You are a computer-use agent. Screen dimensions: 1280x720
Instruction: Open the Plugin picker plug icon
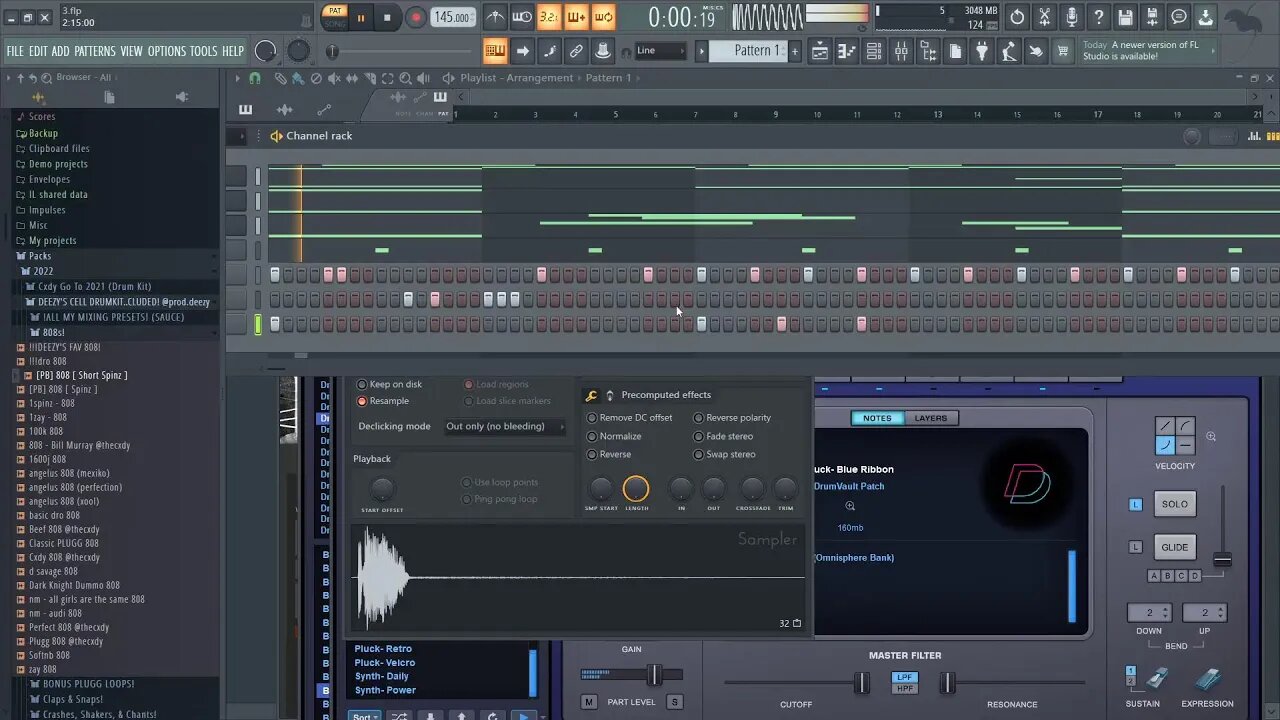[981, 51]
